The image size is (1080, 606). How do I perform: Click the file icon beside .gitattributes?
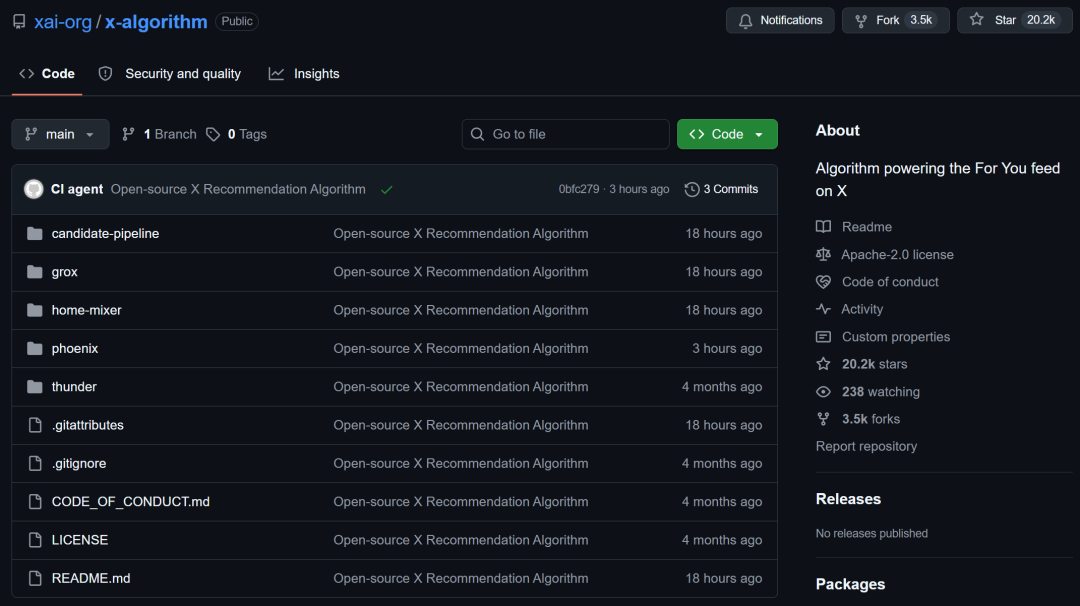(35, 425)
